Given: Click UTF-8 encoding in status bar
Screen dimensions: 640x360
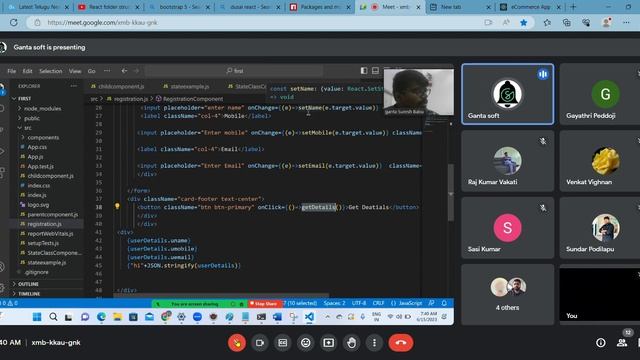Looking at the screenshot, I should (359, 303).
